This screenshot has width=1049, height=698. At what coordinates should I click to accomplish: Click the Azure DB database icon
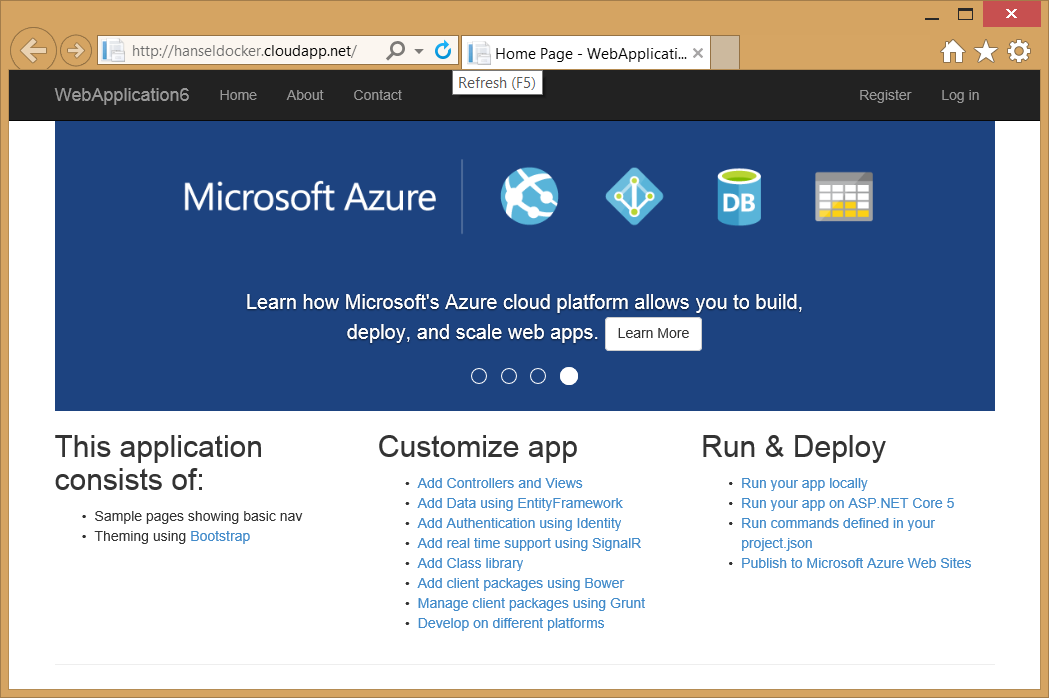point(739,197)
